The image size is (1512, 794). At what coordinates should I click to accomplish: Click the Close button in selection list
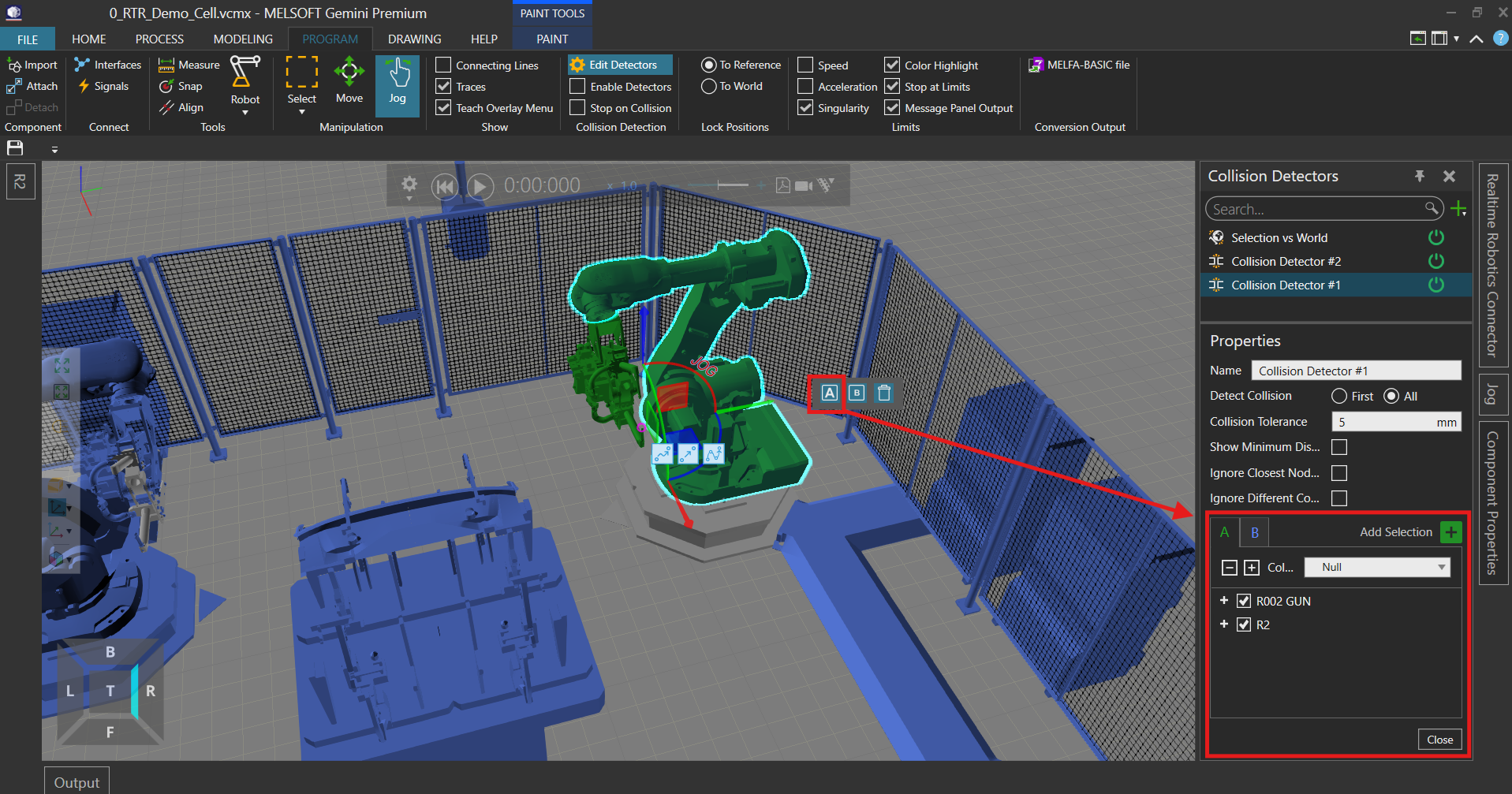1440,740
